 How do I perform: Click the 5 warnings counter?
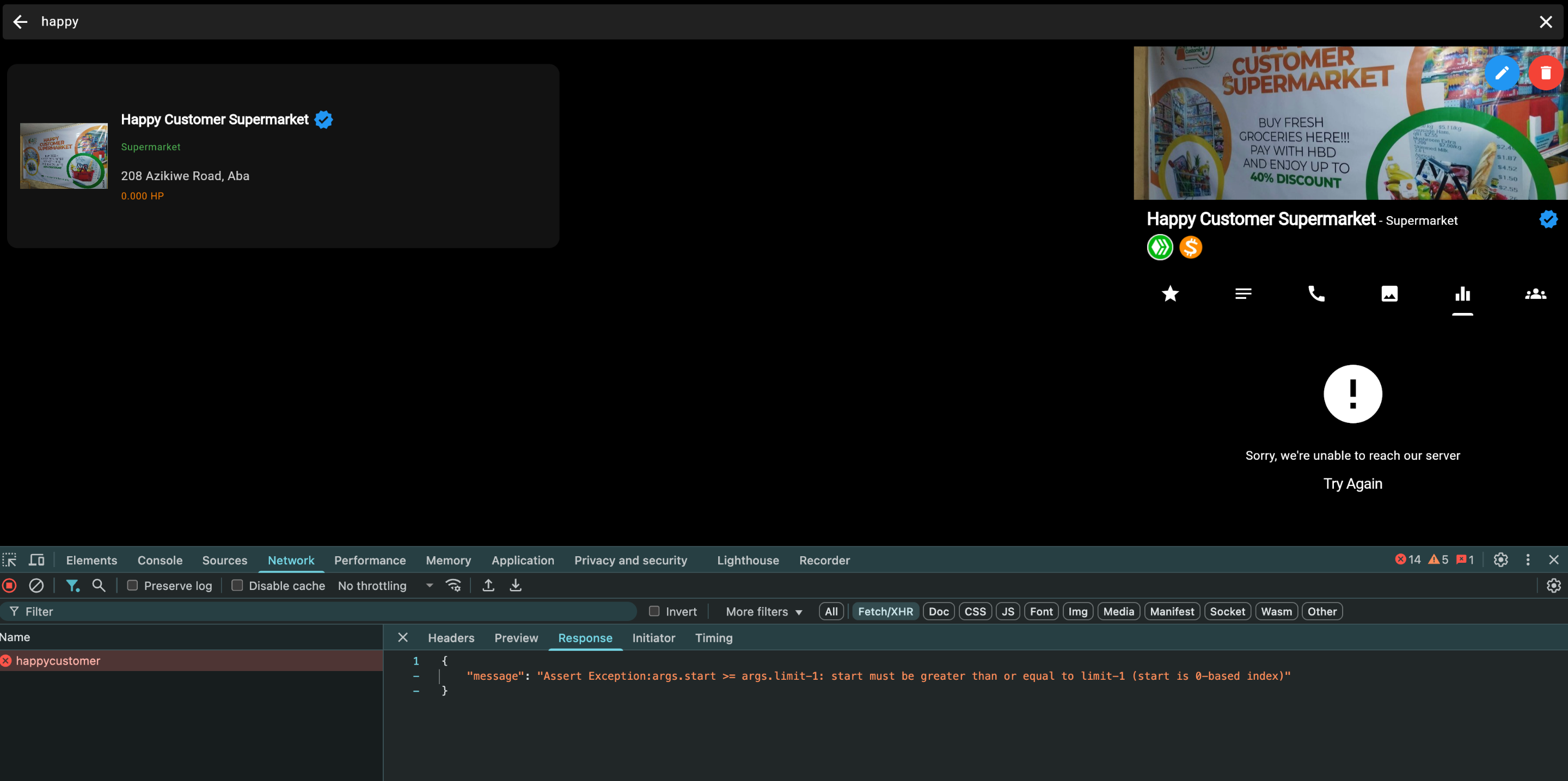(1438, 559)
